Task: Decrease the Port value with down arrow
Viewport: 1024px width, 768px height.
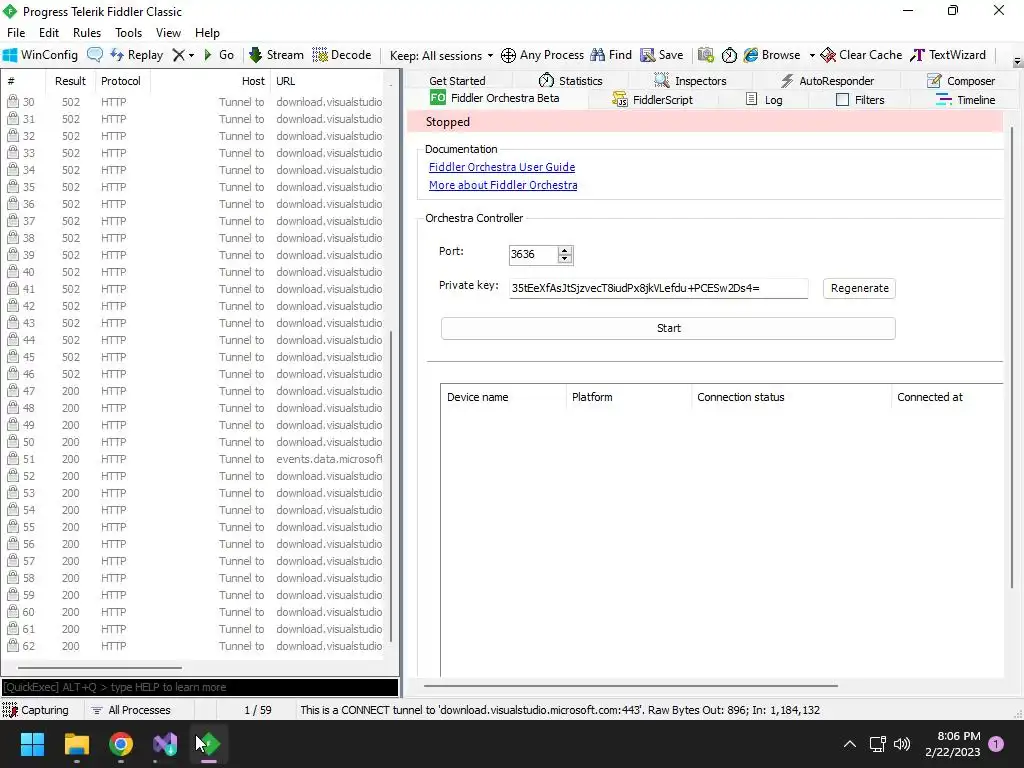Action: (x=565, y=259)
